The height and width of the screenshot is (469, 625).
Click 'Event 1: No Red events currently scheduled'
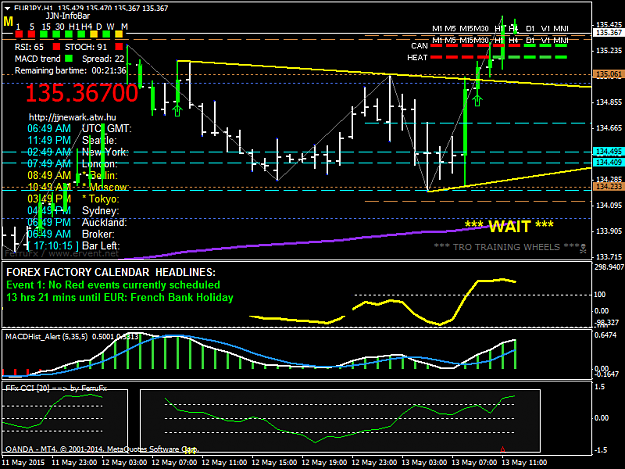pos(113,285)
